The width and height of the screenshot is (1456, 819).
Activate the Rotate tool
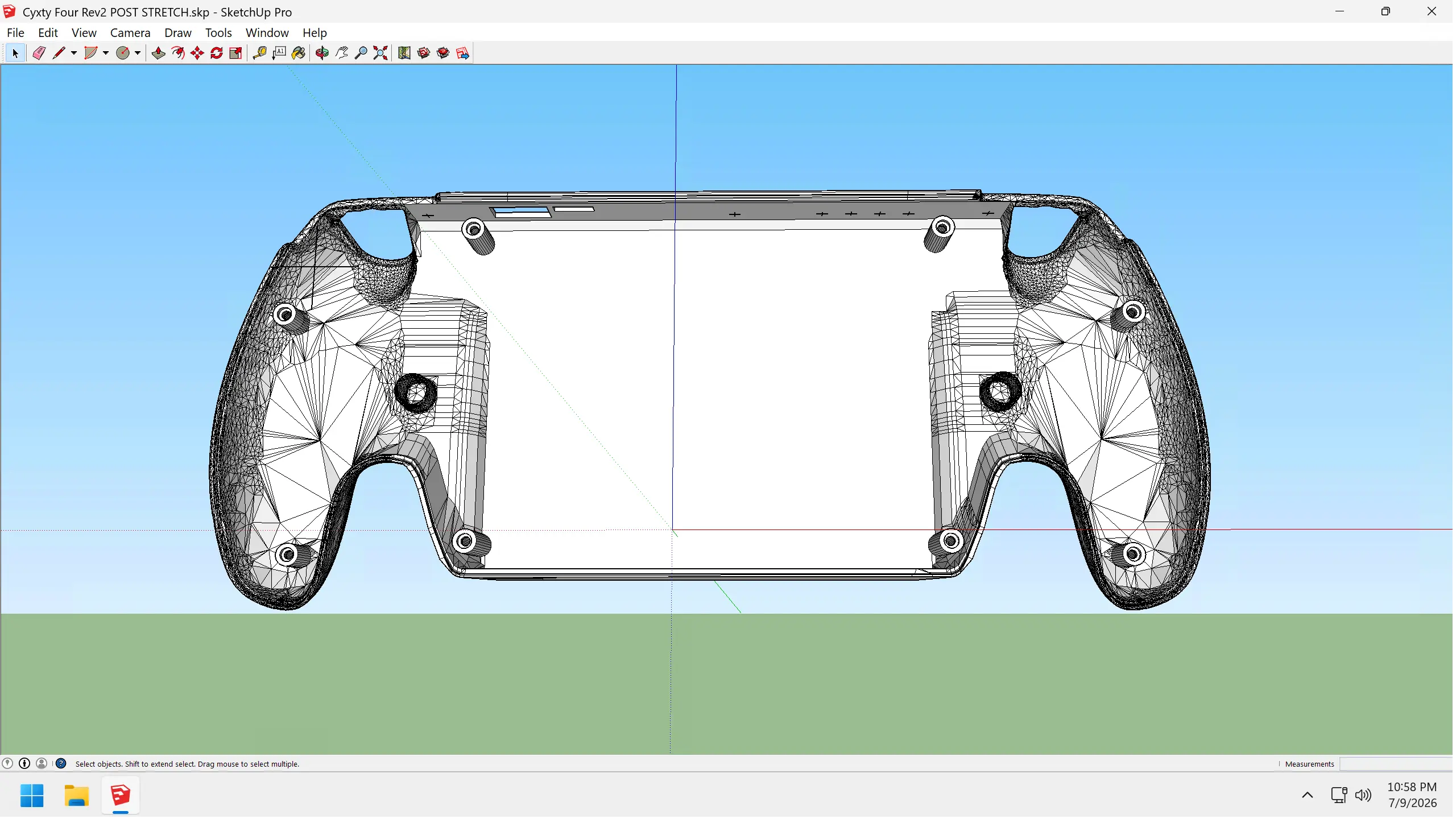[x=217, y=53]
